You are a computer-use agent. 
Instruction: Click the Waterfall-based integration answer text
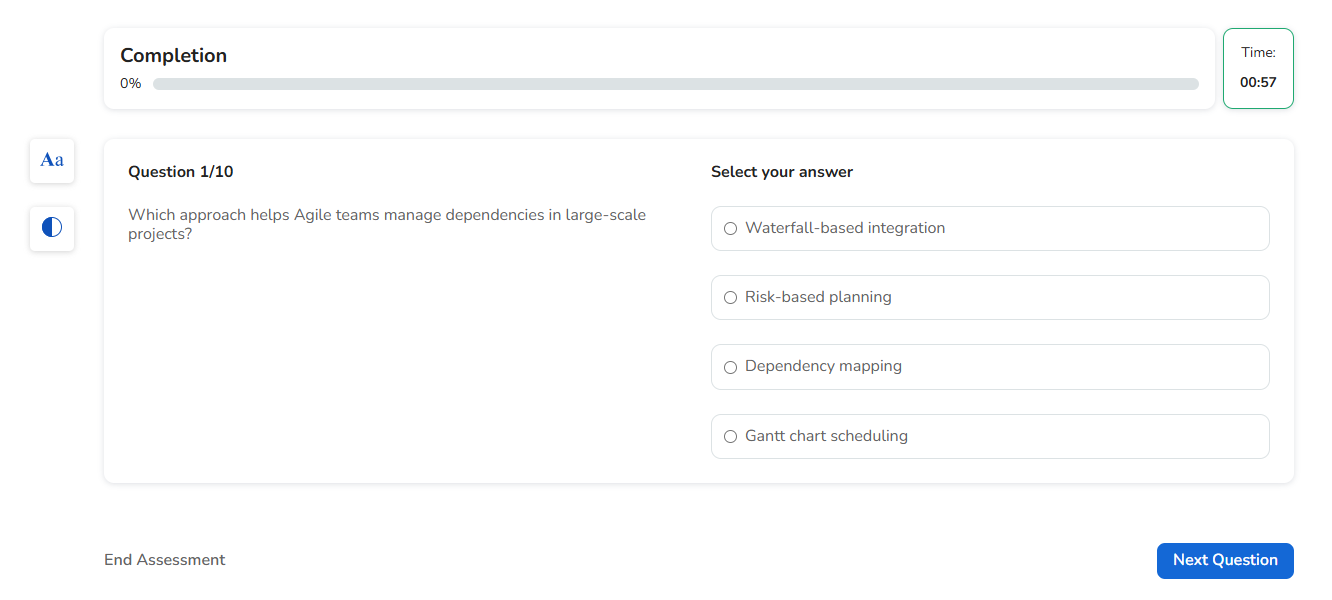[845, 228]
